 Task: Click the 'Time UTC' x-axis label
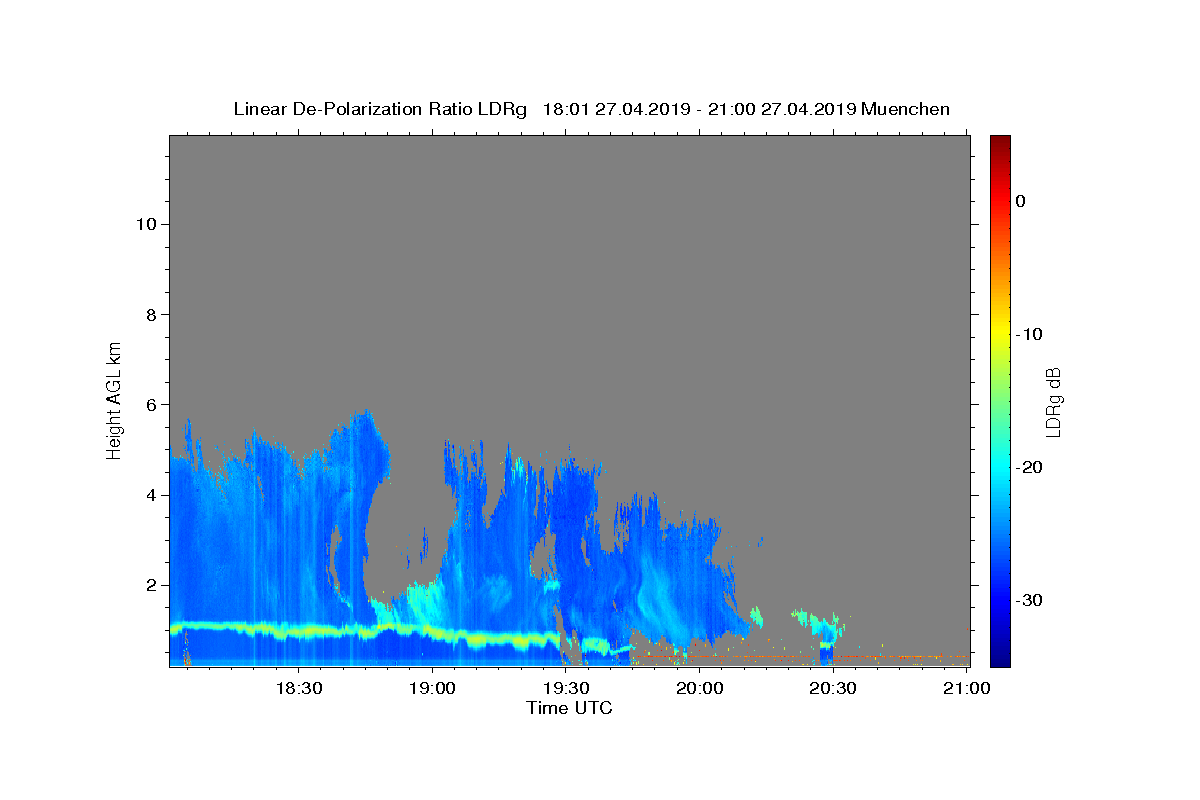click(x=569, y=708)
